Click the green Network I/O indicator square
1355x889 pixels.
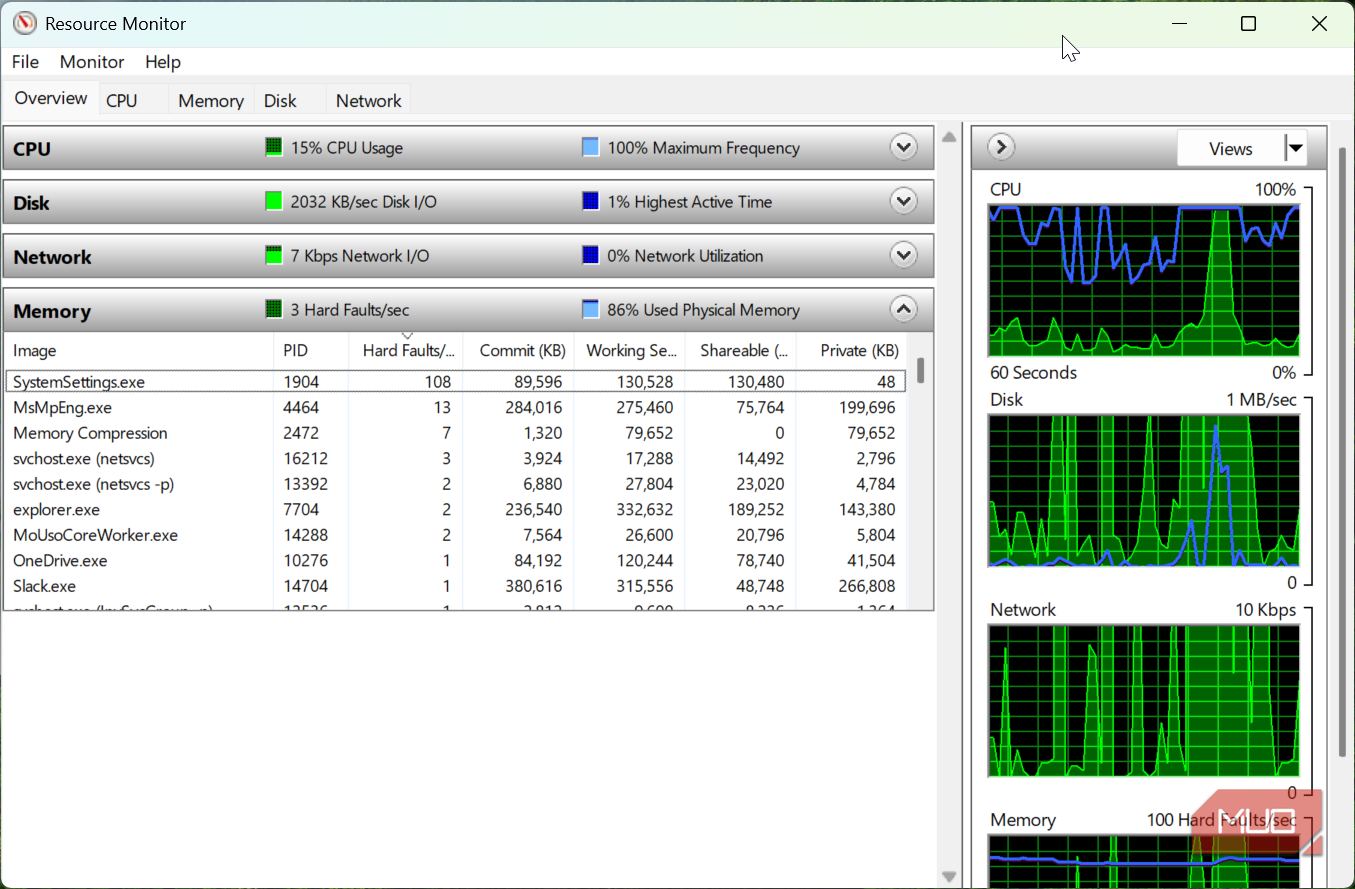(274, 256)
